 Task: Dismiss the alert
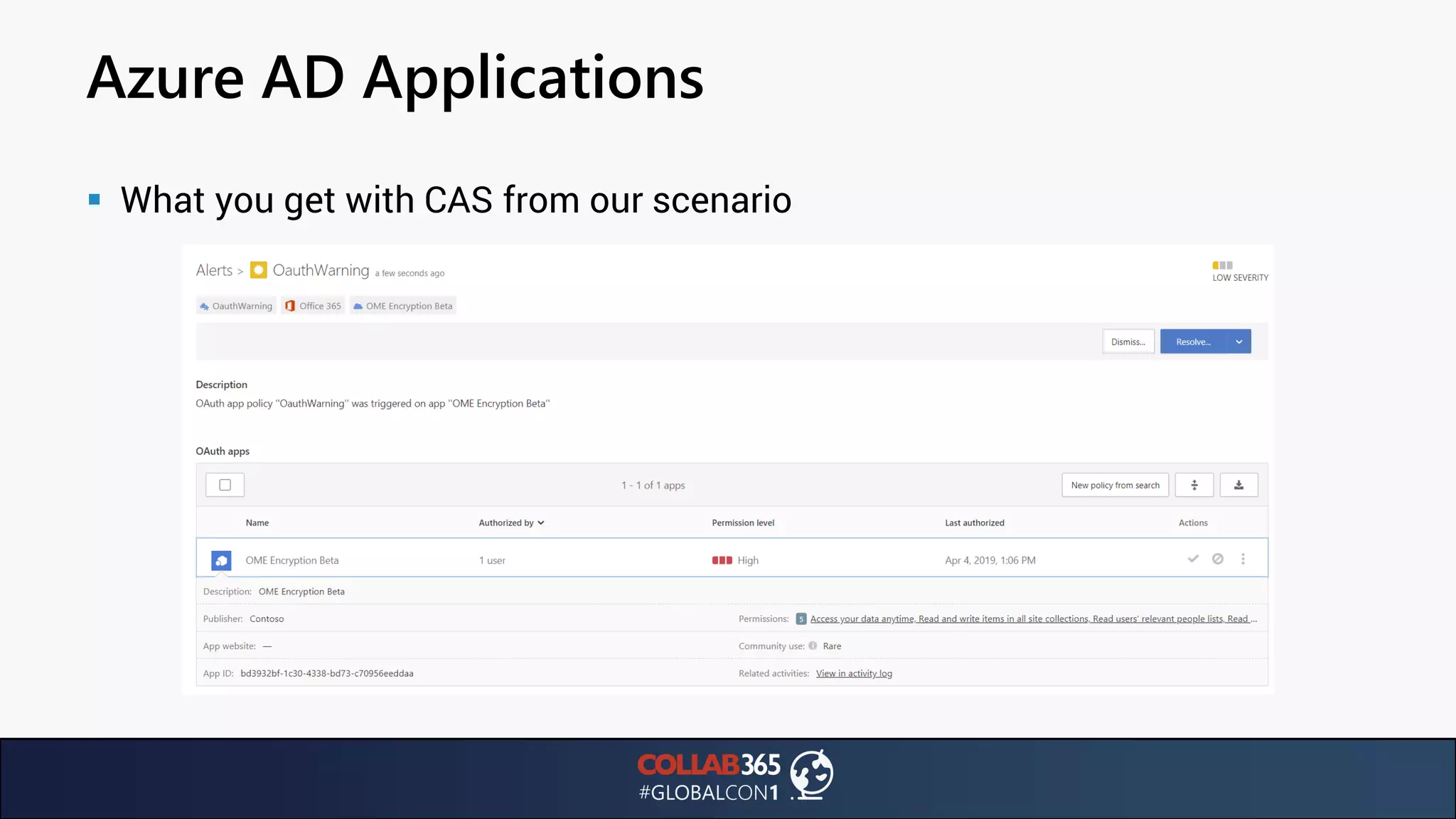1128,342
